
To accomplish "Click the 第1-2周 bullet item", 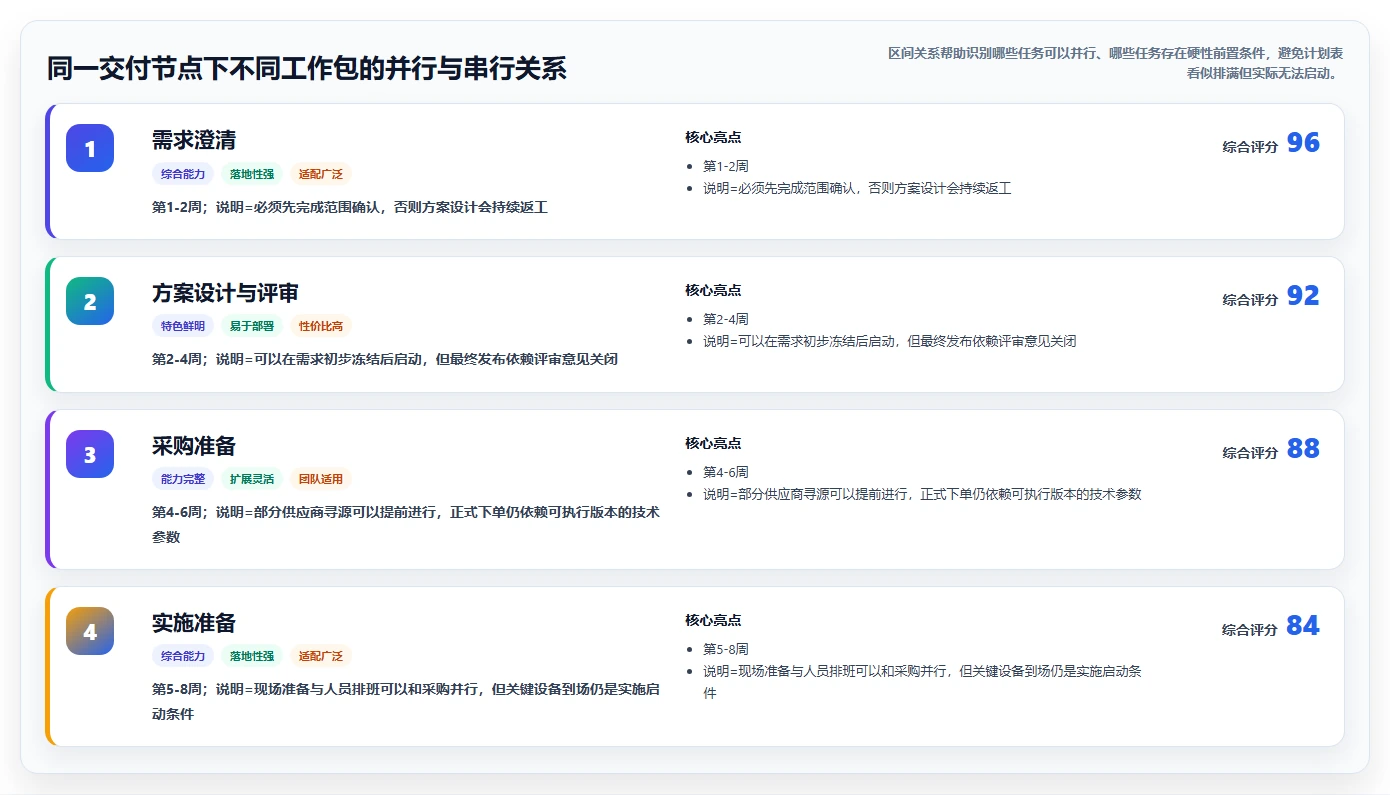I will pos(726,166).
